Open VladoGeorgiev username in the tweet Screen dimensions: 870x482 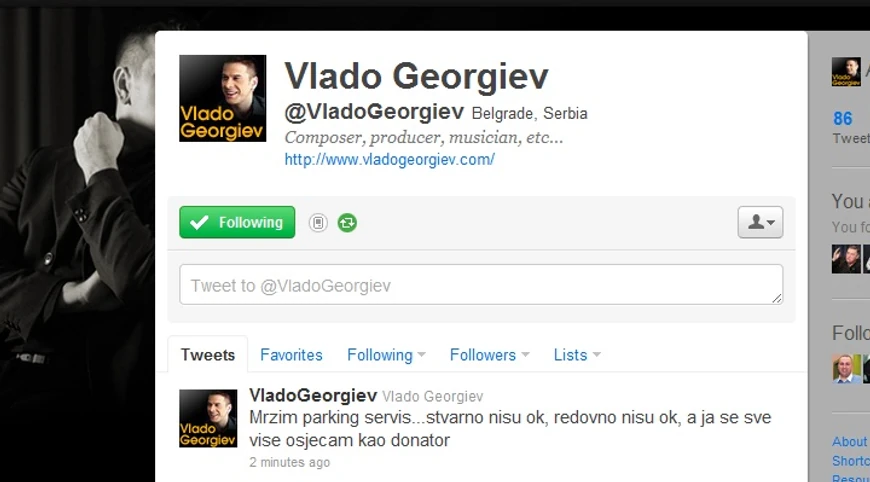313,395
